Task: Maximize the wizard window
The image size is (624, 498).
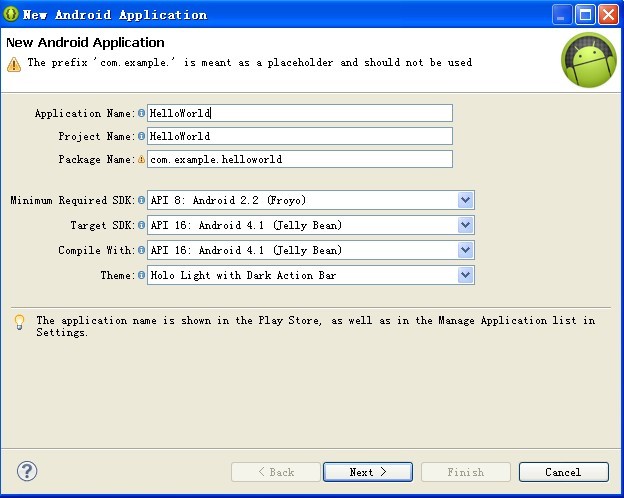Action: [x=585, y=15]
